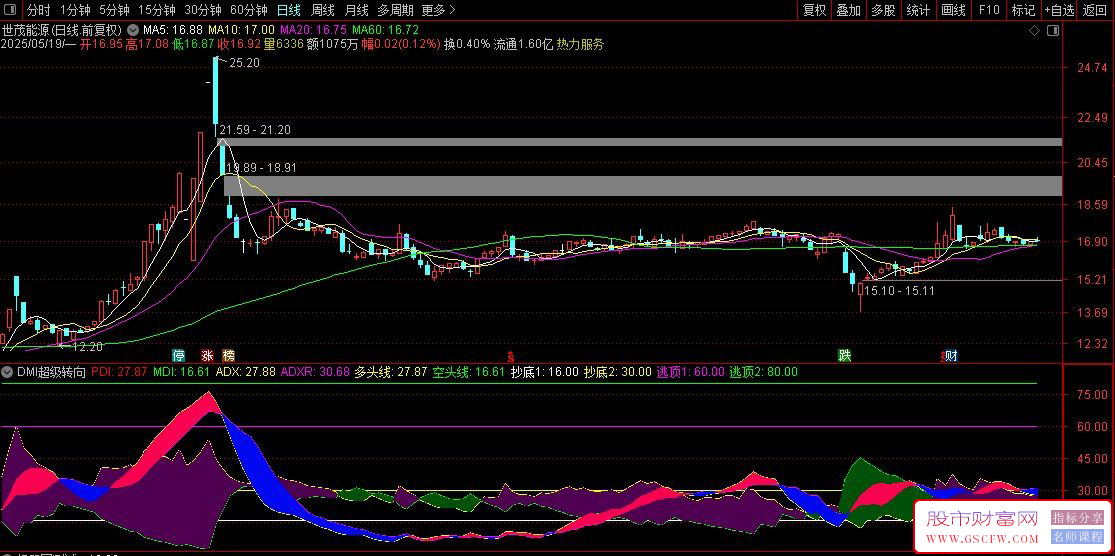Click the diamond icon at chart top-right

(1035, 31)
